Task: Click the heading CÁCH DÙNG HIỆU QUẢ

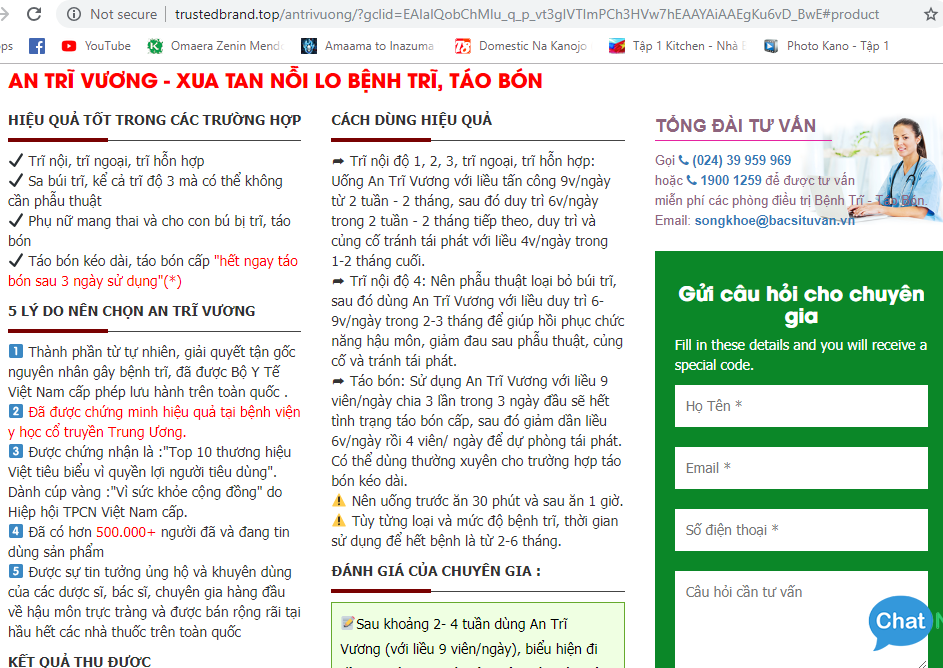Action: [x=411, y=120]
